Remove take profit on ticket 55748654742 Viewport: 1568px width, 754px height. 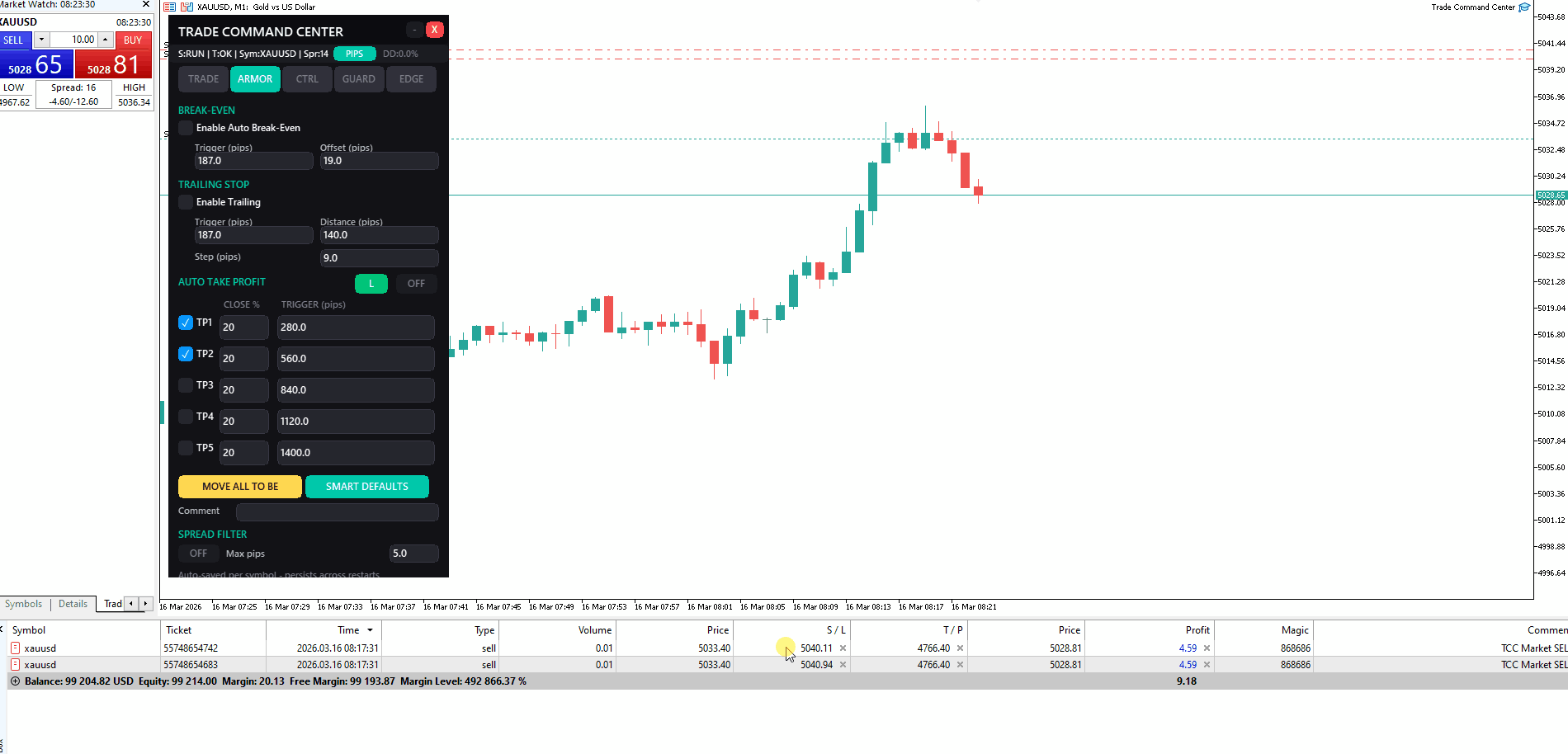(960, 648)
